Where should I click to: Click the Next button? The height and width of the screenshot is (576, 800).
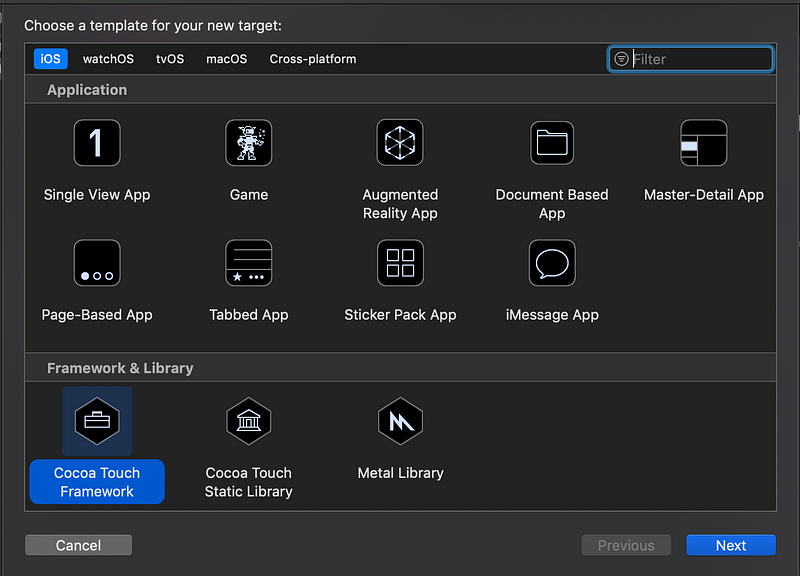pyautogui.click(x=731, y=545)
